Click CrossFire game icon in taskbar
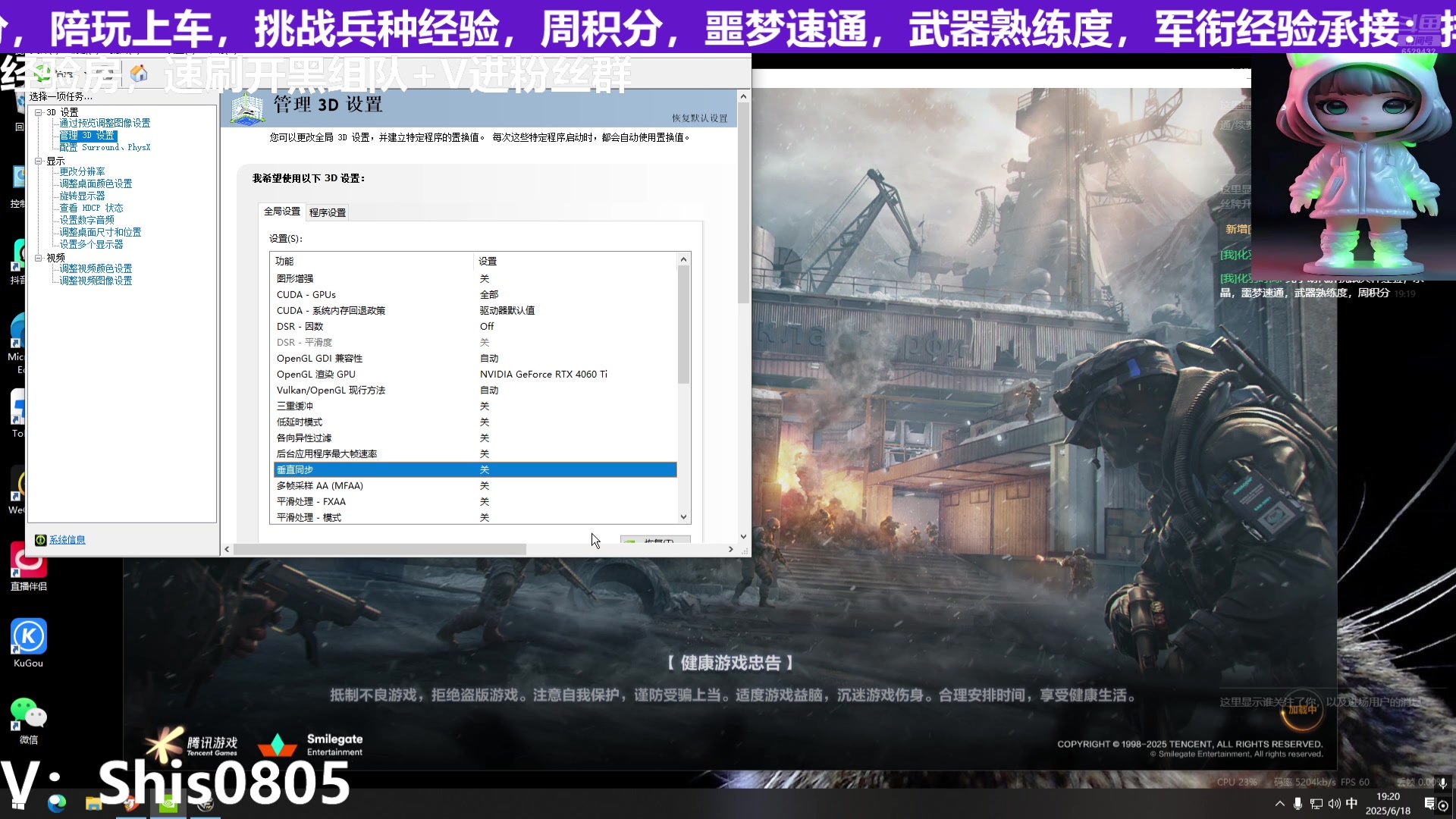This screenshot has width=1456, height=819. coord(205,803)
